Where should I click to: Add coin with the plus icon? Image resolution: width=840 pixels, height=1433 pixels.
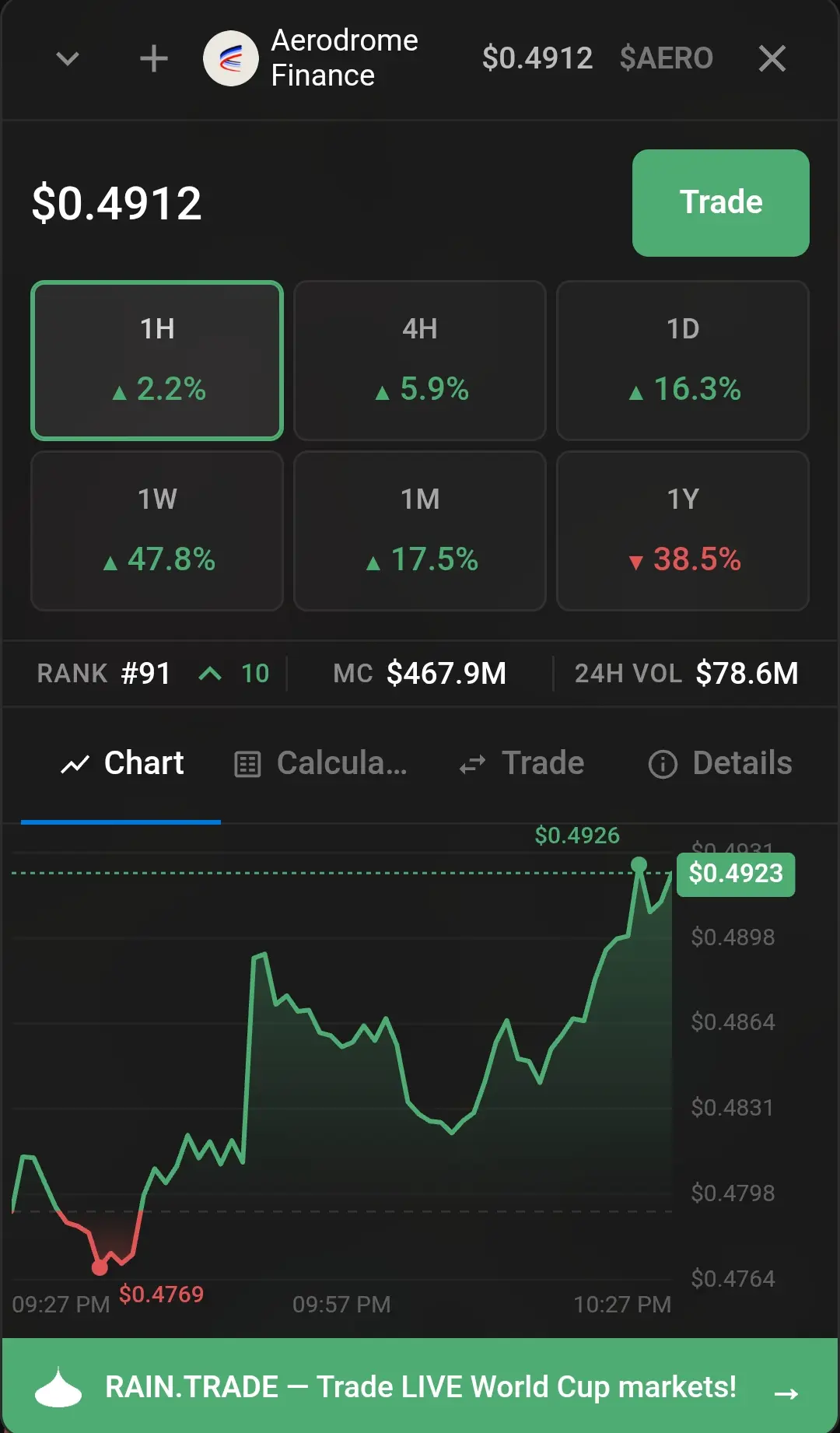(153, 58)
